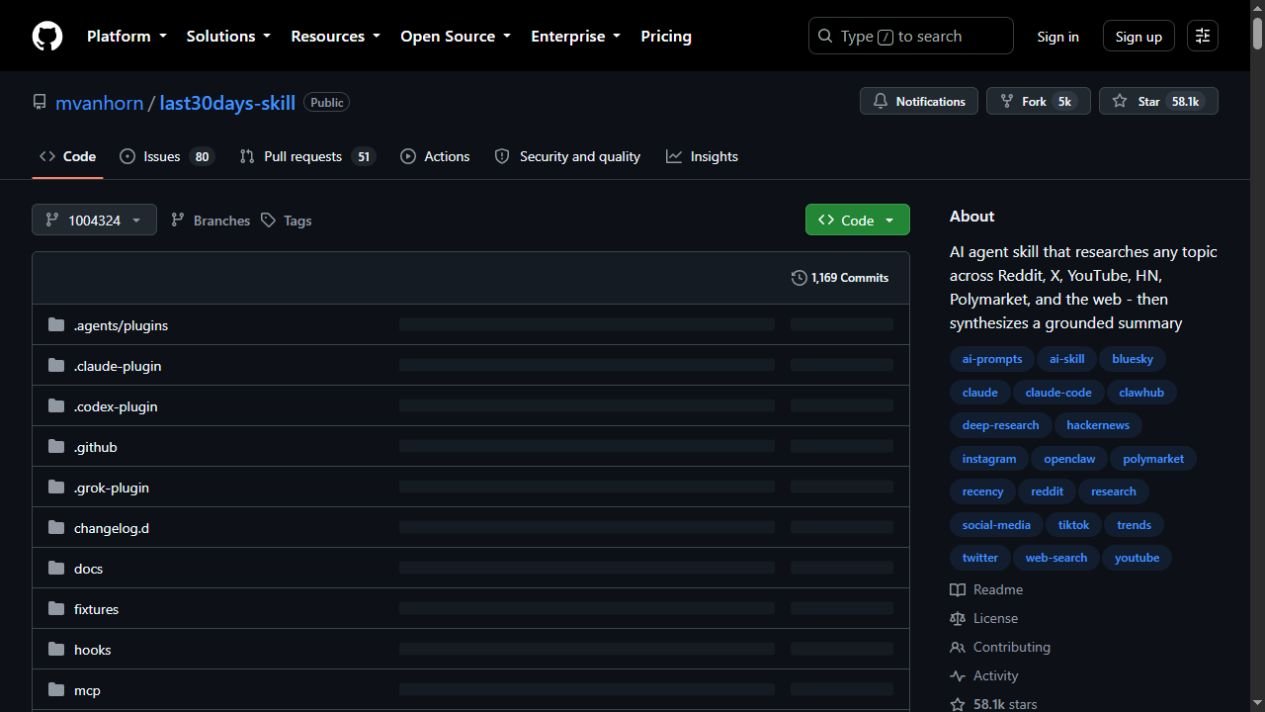Open the 1004324 branch selector dropdown

coord(94,220)
